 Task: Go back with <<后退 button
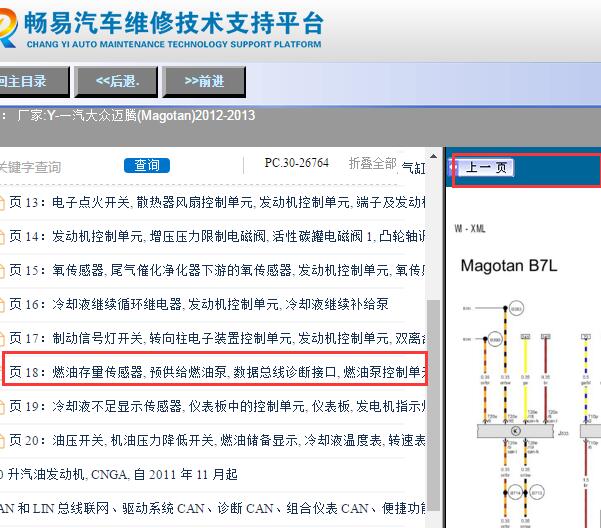[117, 81]
